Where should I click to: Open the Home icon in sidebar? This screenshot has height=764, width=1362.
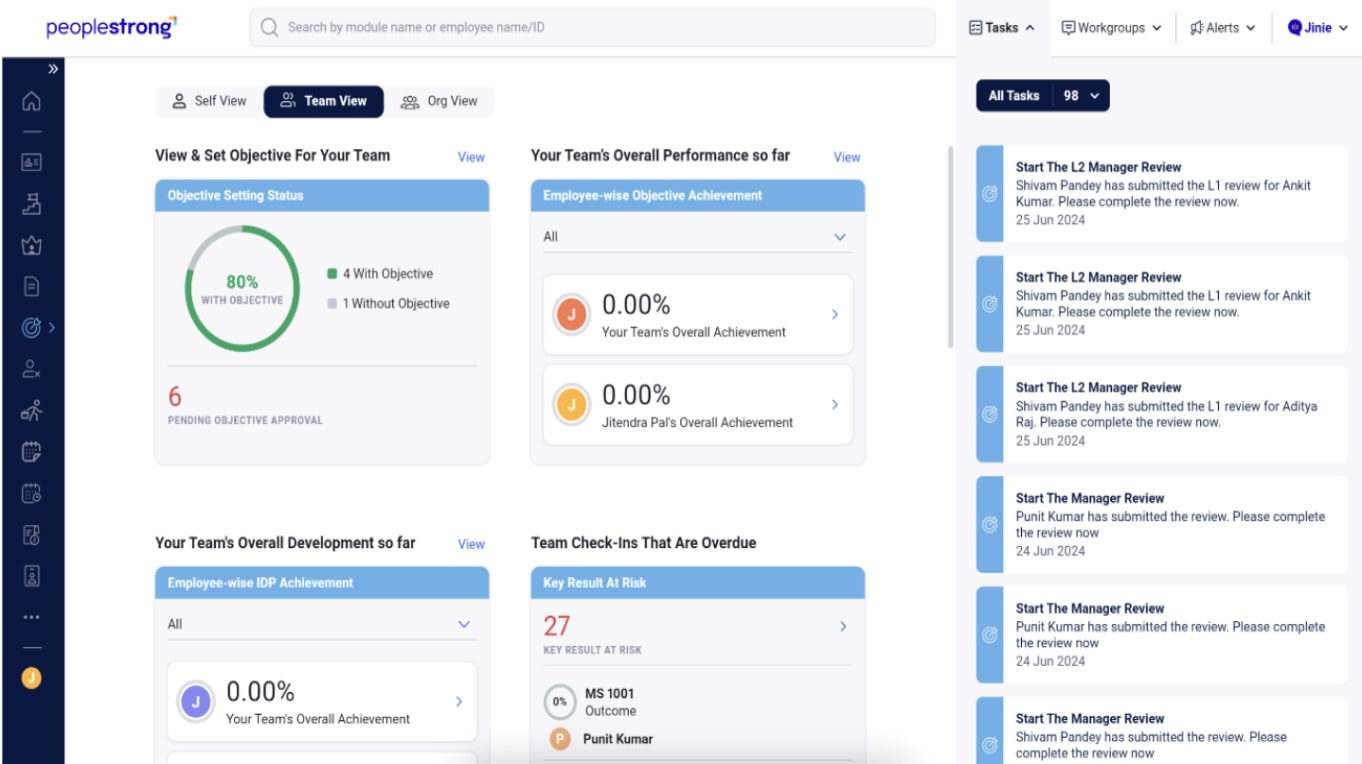31,102
